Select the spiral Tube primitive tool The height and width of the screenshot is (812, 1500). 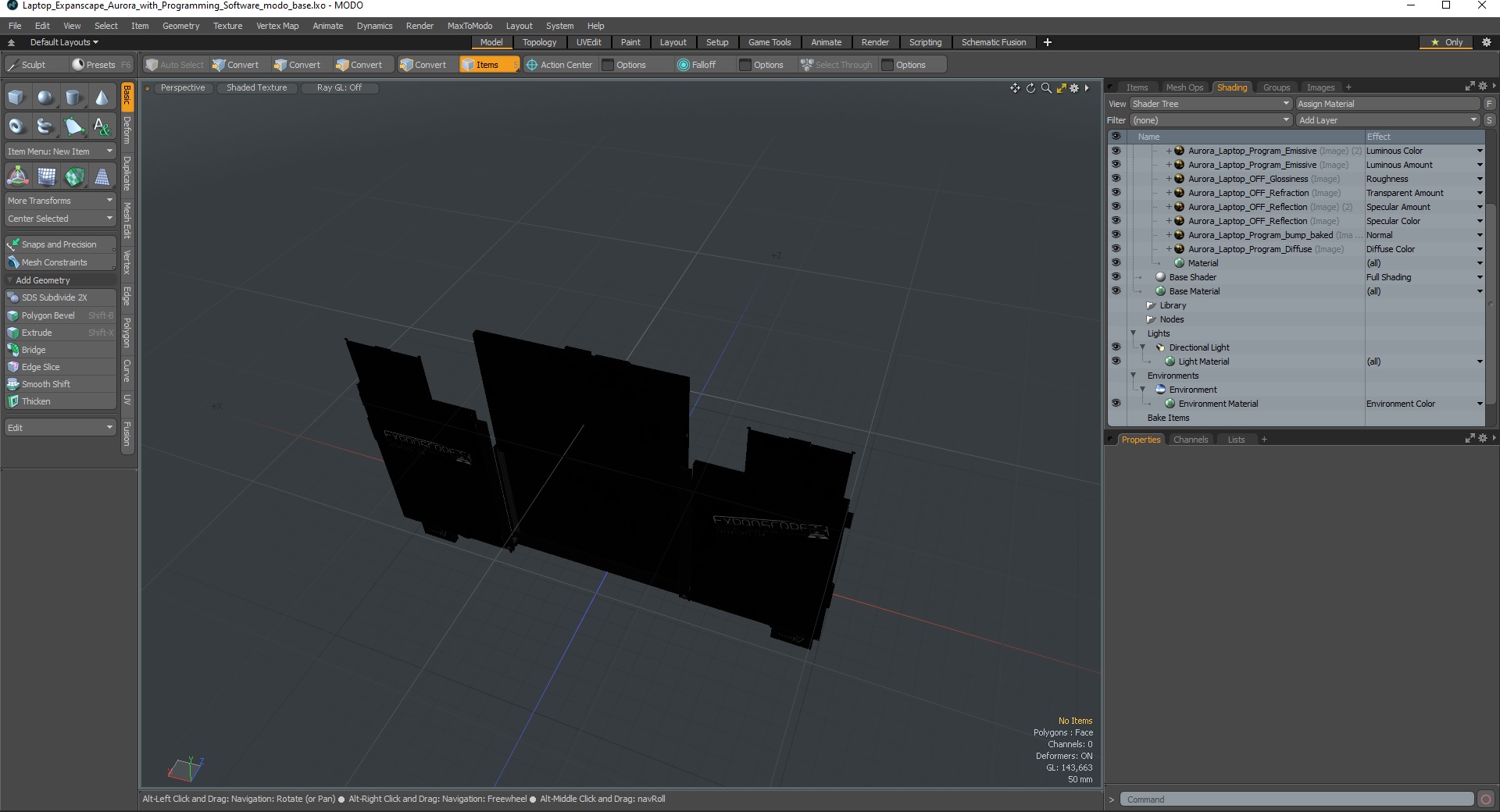click(x=45, y=126)
